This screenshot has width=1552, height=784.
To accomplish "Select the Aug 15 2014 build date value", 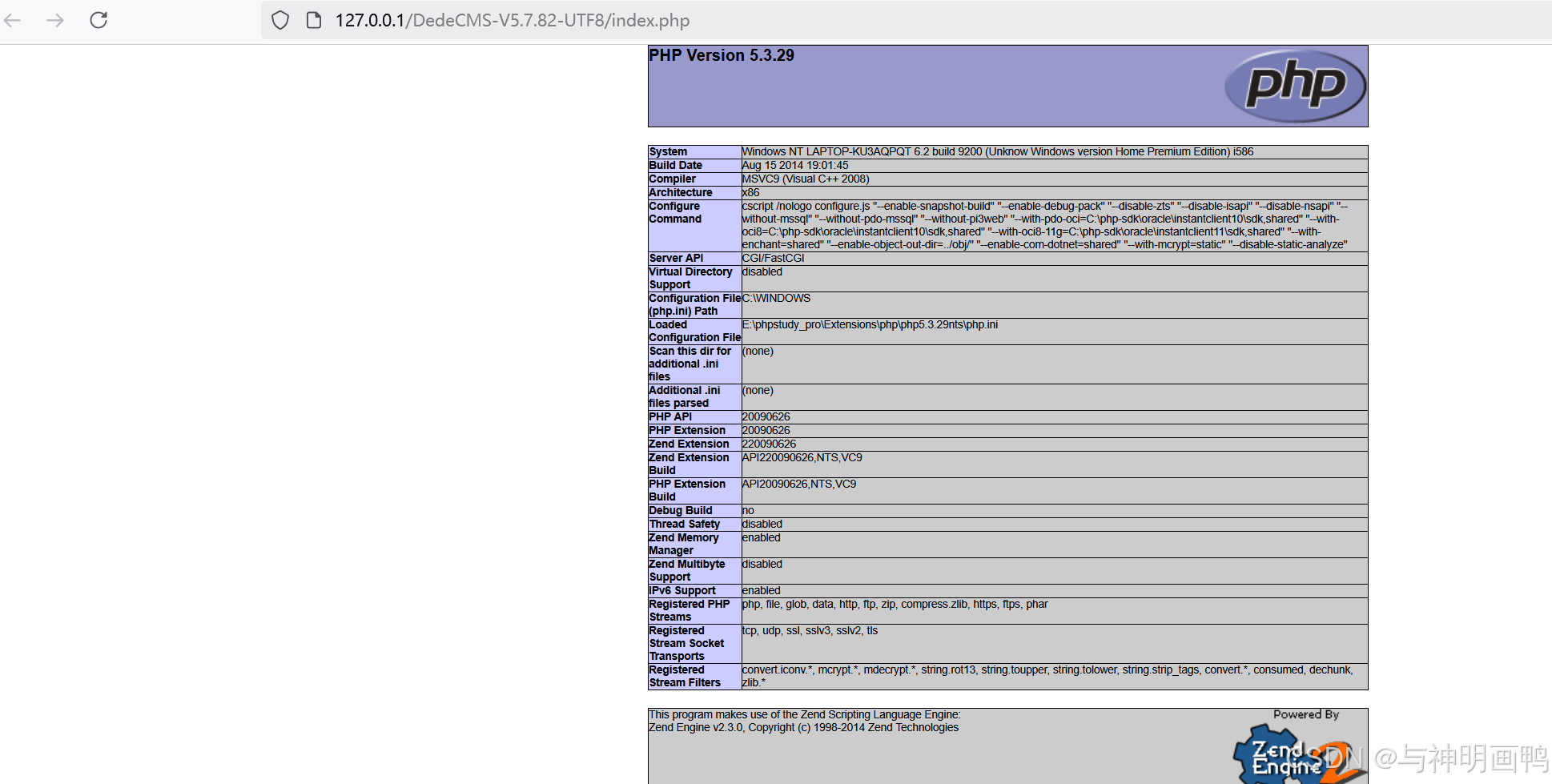I will [795, 165].
